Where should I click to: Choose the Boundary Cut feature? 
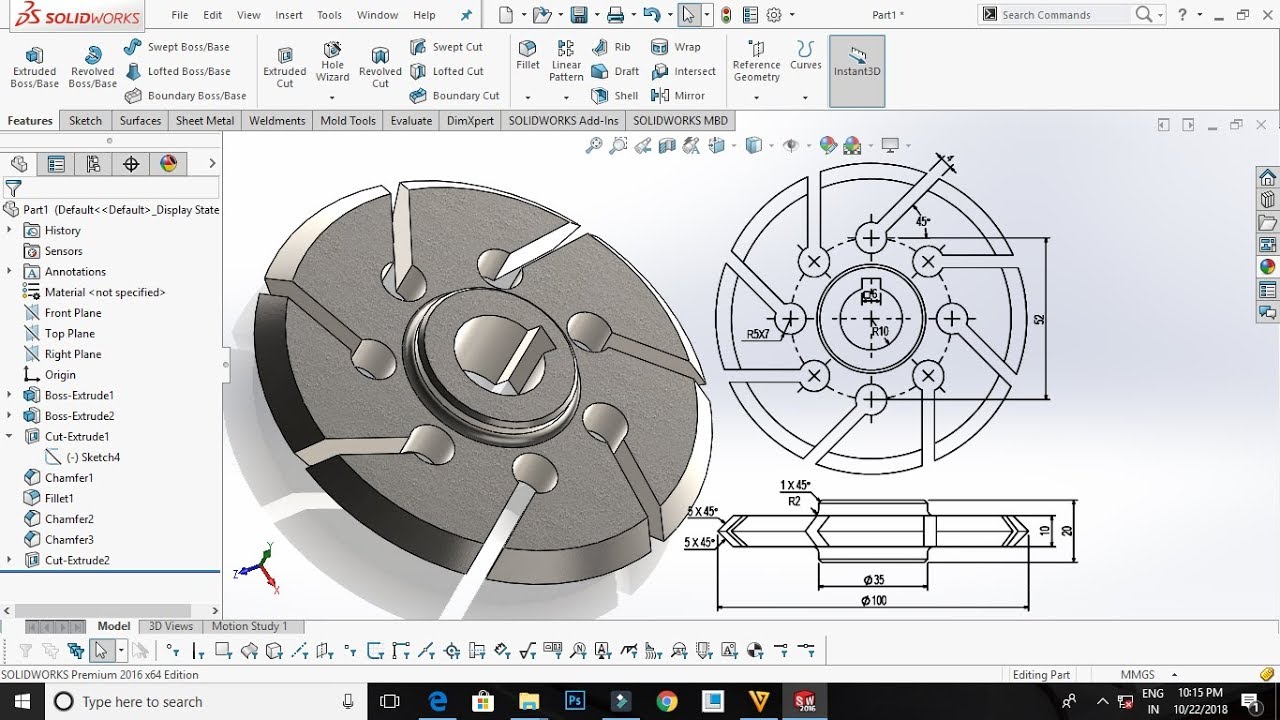[454, 96]
